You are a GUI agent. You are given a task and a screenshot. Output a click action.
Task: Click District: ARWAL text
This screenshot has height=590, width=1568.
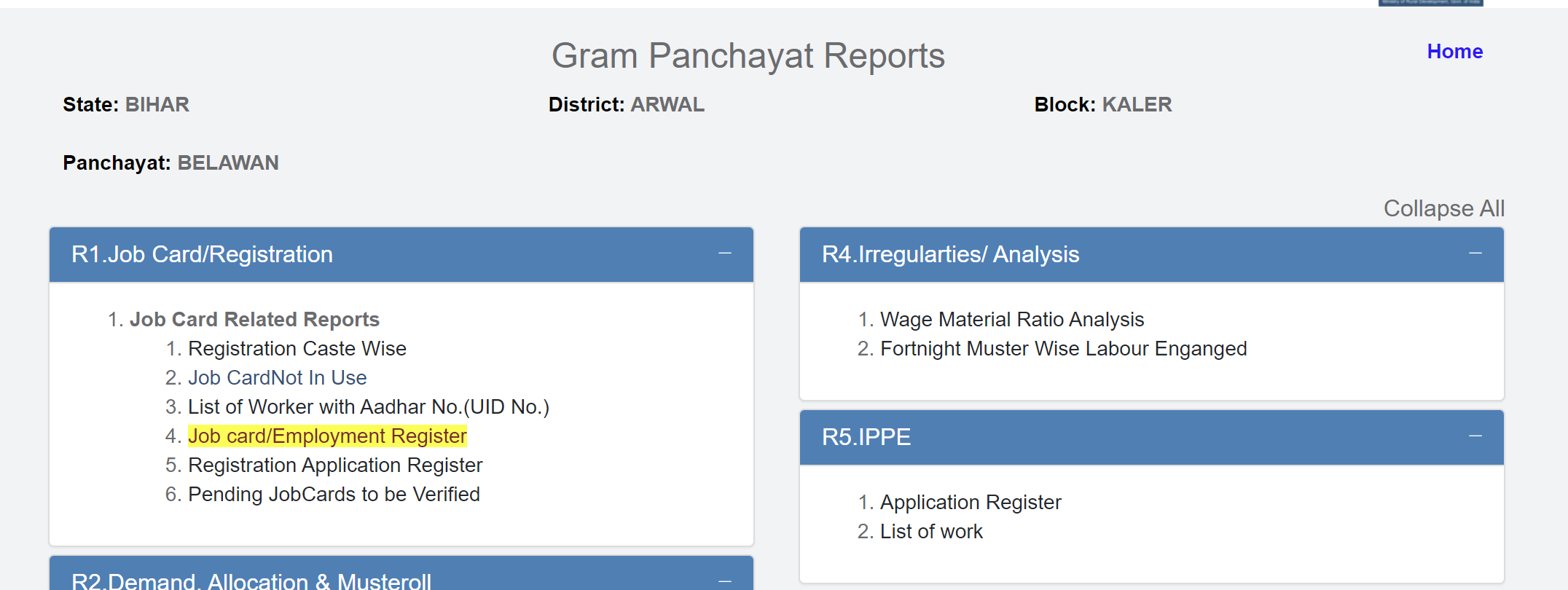(x=627, y=105)
